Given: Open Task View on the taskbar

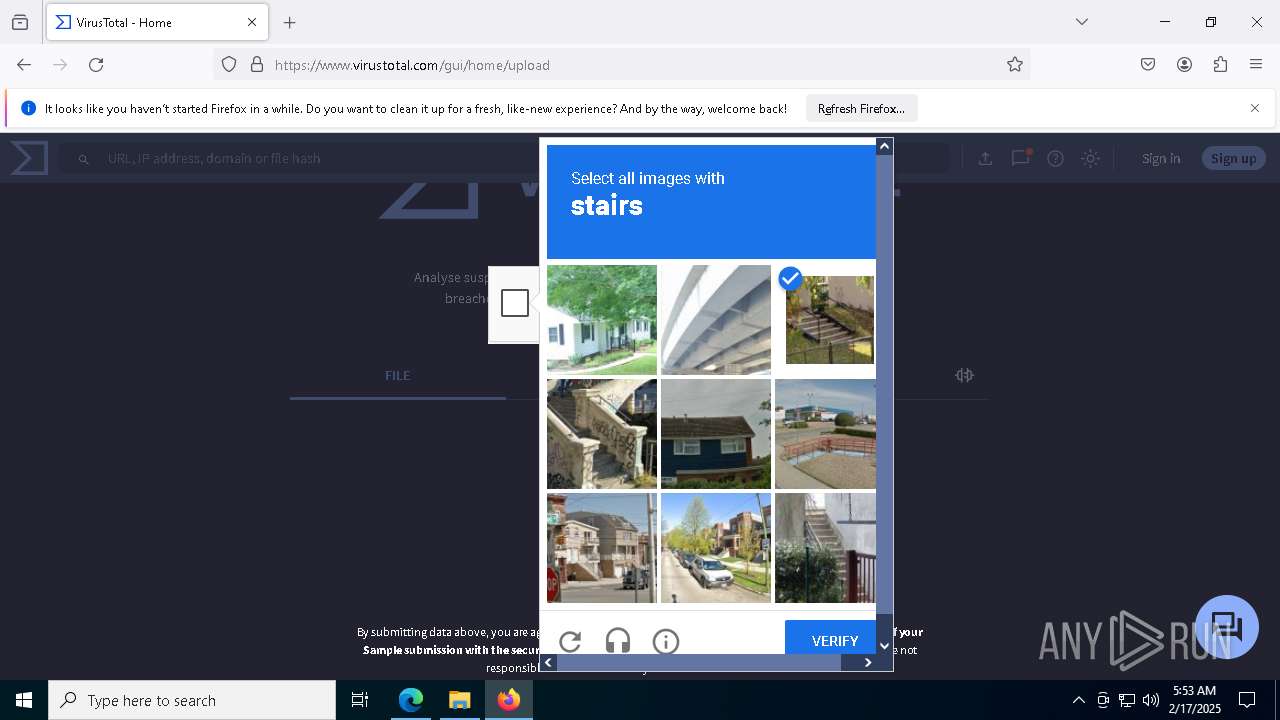Looking at the screenshot, I should pyautogui.click(x=361, y=700).
